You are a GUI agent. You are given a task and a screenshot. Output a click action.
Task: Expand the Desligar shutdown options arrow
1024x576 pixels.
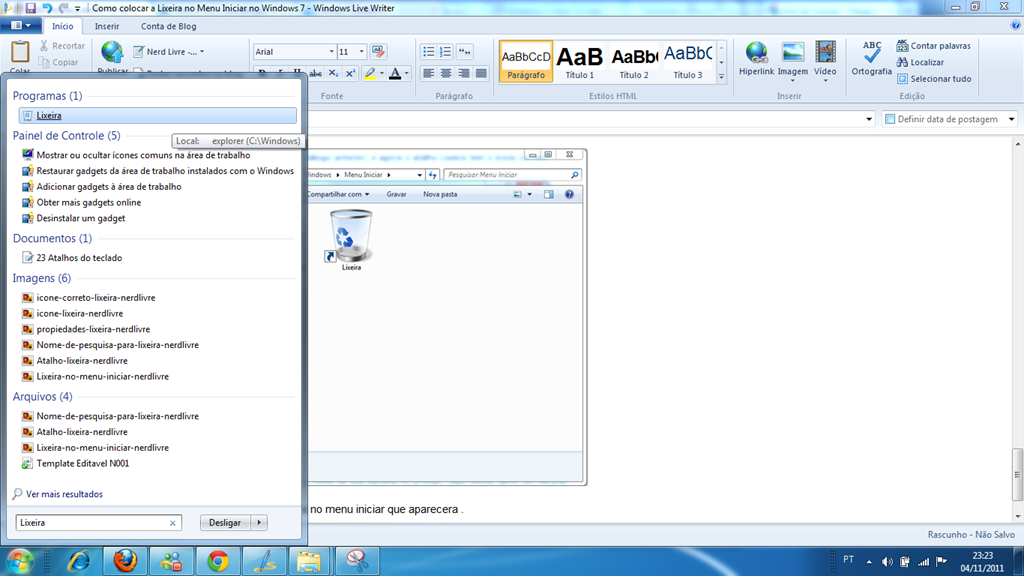(x=259, y=522)
